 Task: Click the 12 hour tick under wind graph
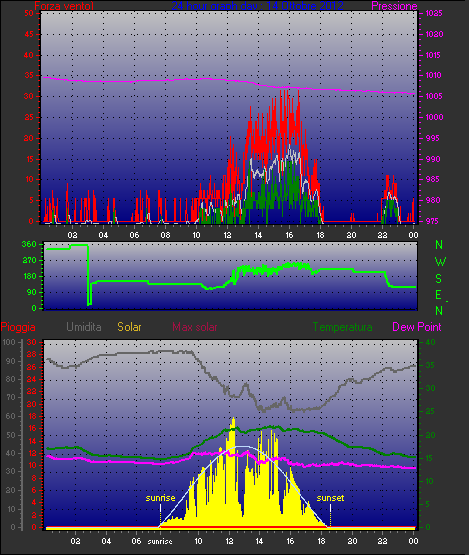[227, 235]
